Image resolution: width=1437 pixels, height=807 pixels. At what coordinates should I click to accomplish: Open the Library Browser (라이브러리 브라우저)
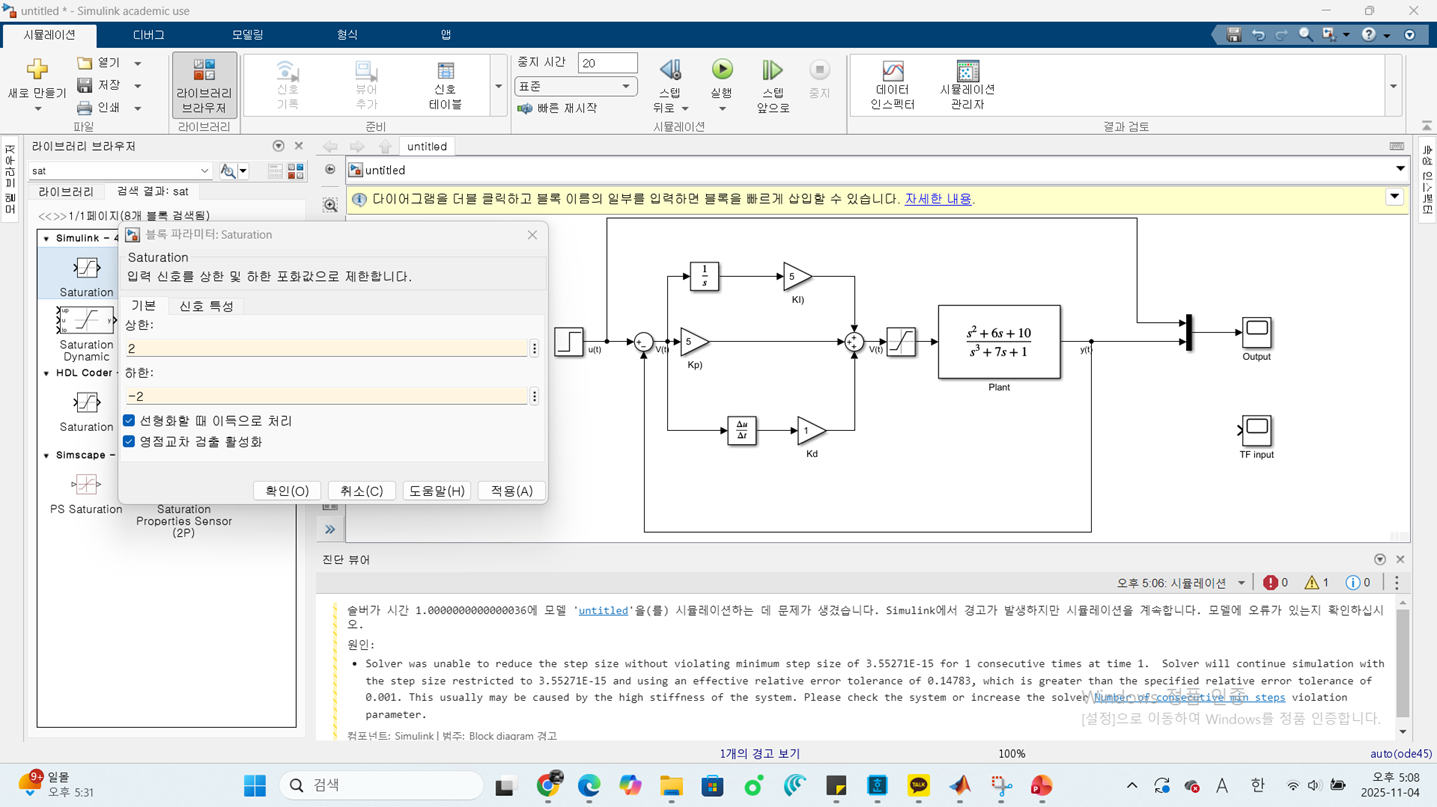(204, 85)
